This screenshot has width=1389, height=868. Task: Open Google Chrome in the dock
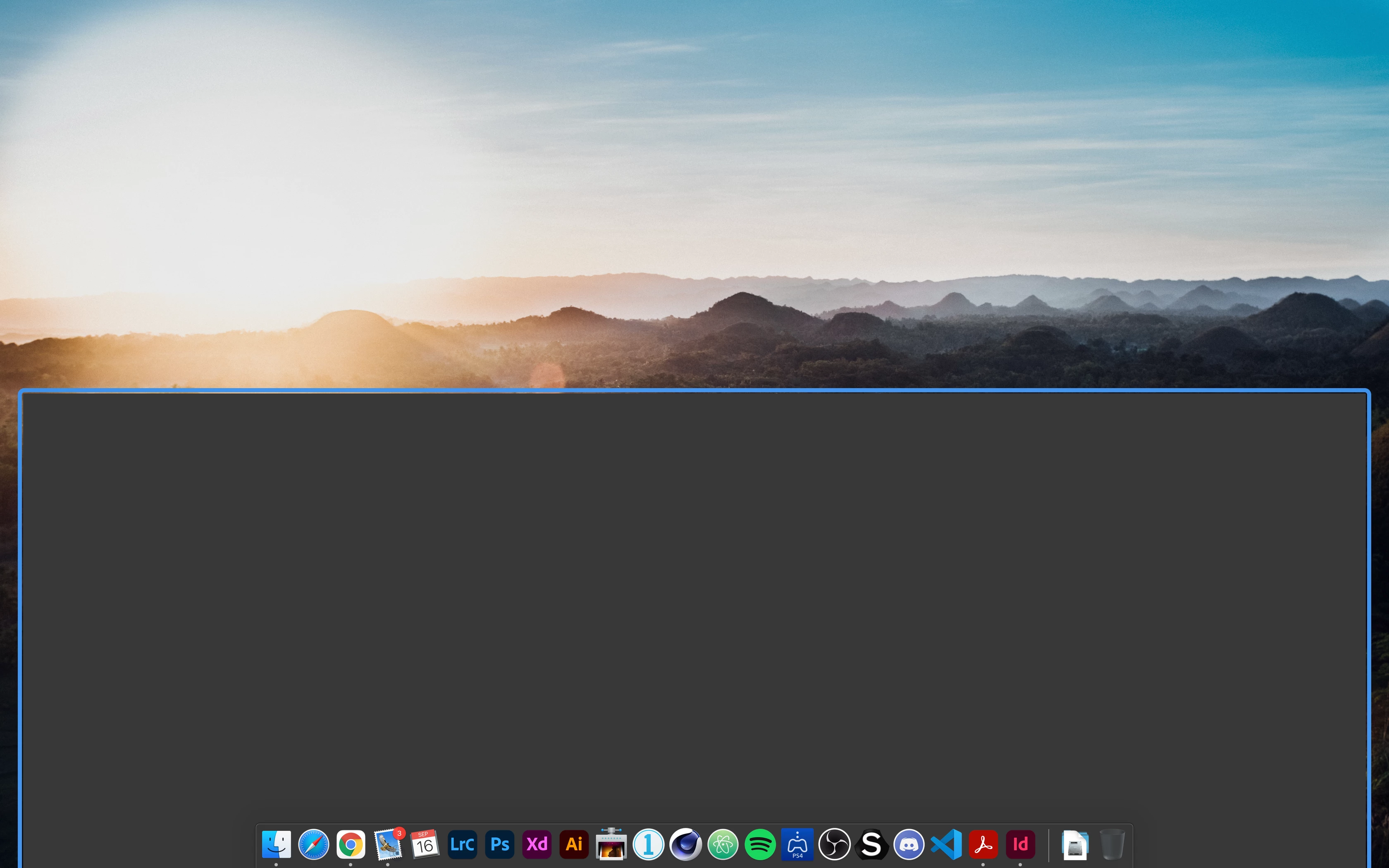point(351,844)
